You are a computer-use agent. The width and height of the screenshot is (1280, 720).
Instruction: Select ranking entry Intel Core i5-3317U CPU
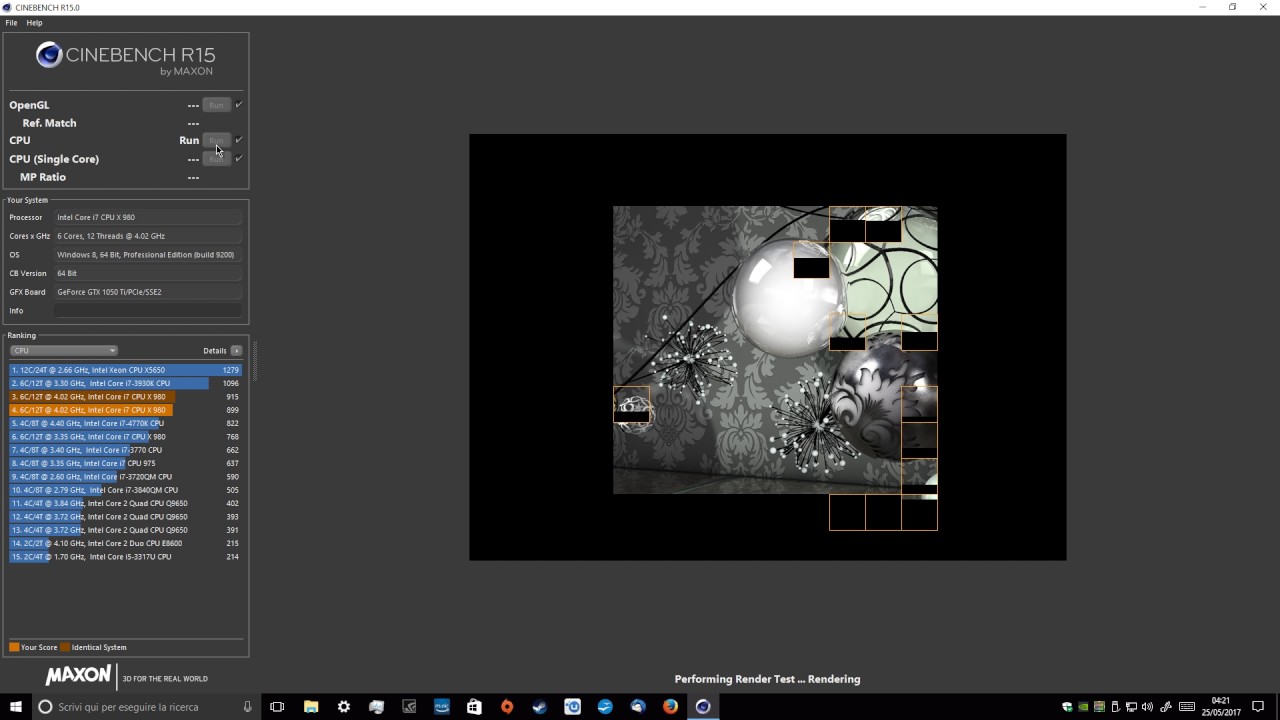coord(125,557)
